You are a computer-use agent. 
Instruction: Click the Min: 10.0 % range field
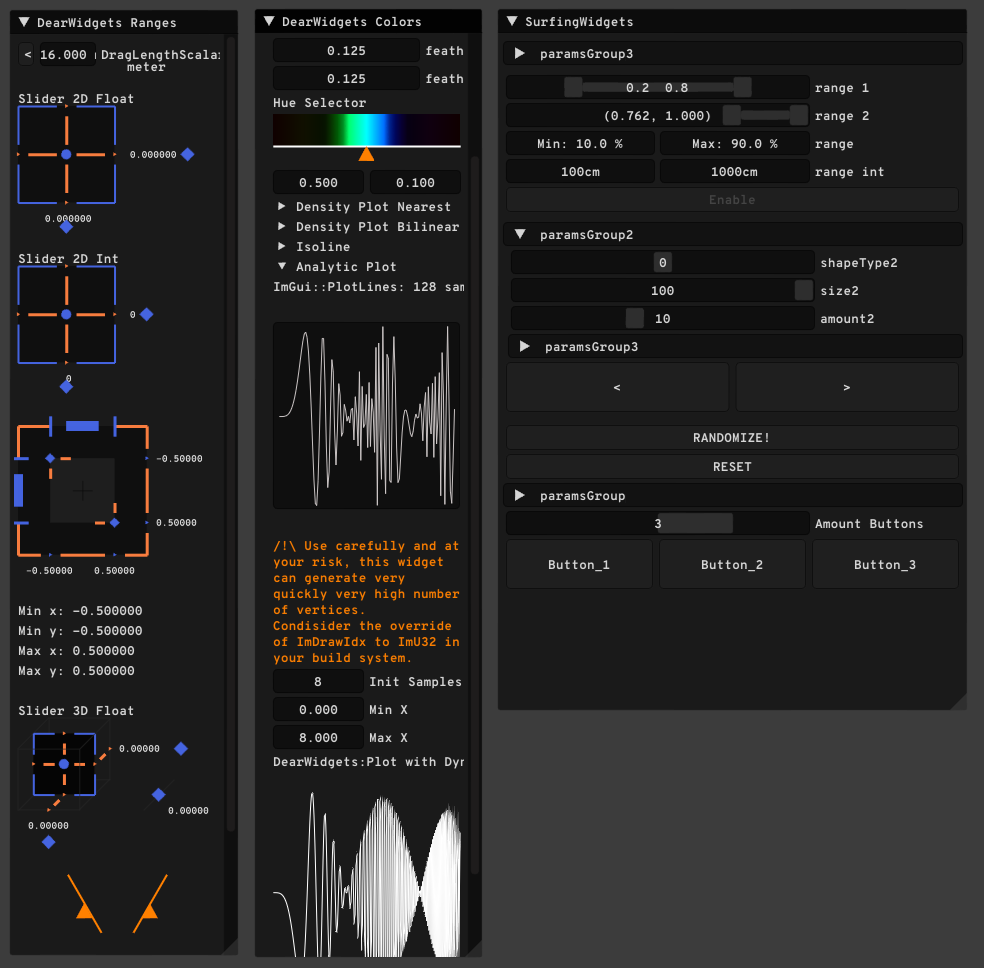point(580,144)
